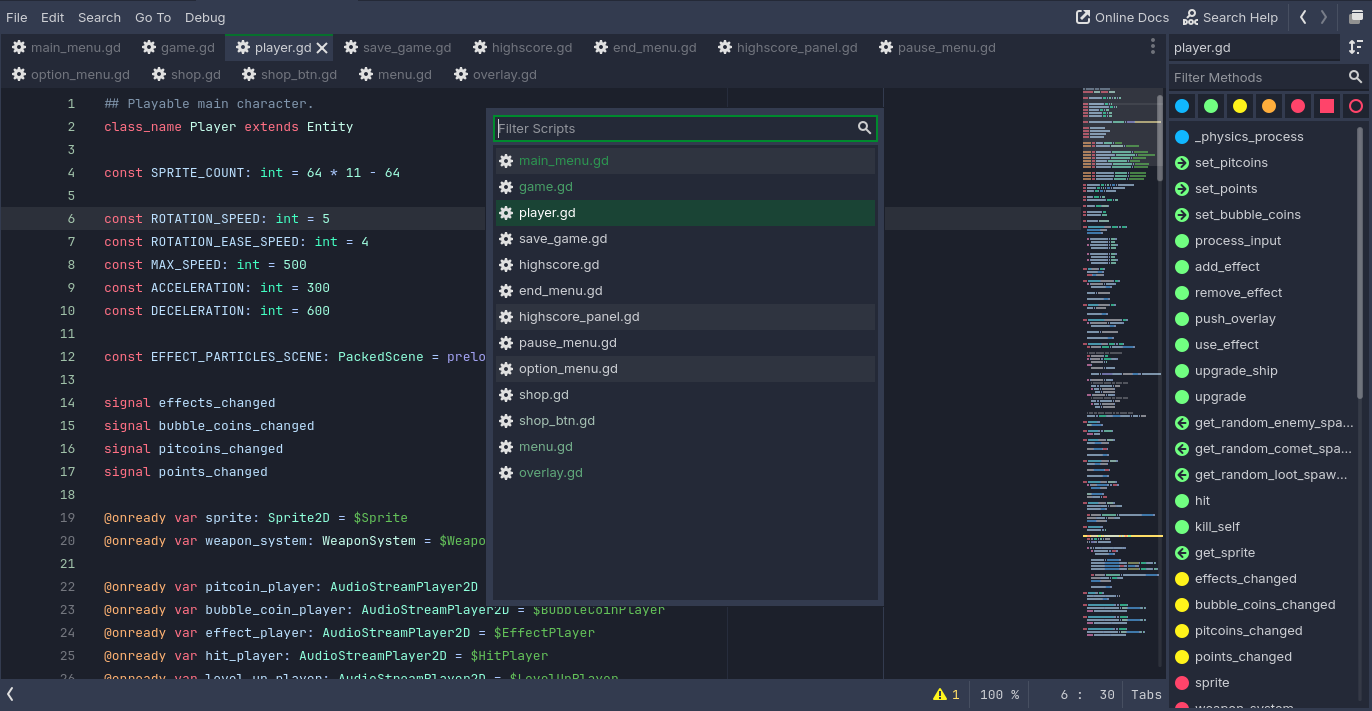Click the magnifier icon in the Filter Methods field
The width and height of the screenshot is (1372, 711).
(1356, 76)
